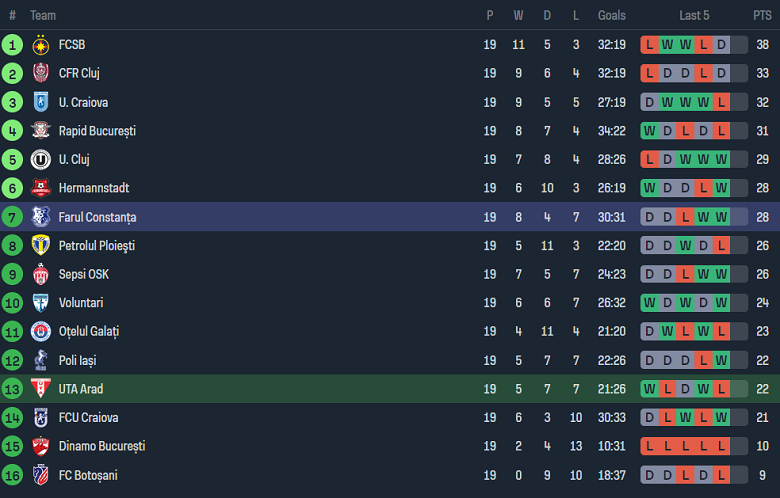Click the FCSB club crest icon
The height and width of the screenshot is (498, 780).
pyautogui.click(x=41, y=45)
